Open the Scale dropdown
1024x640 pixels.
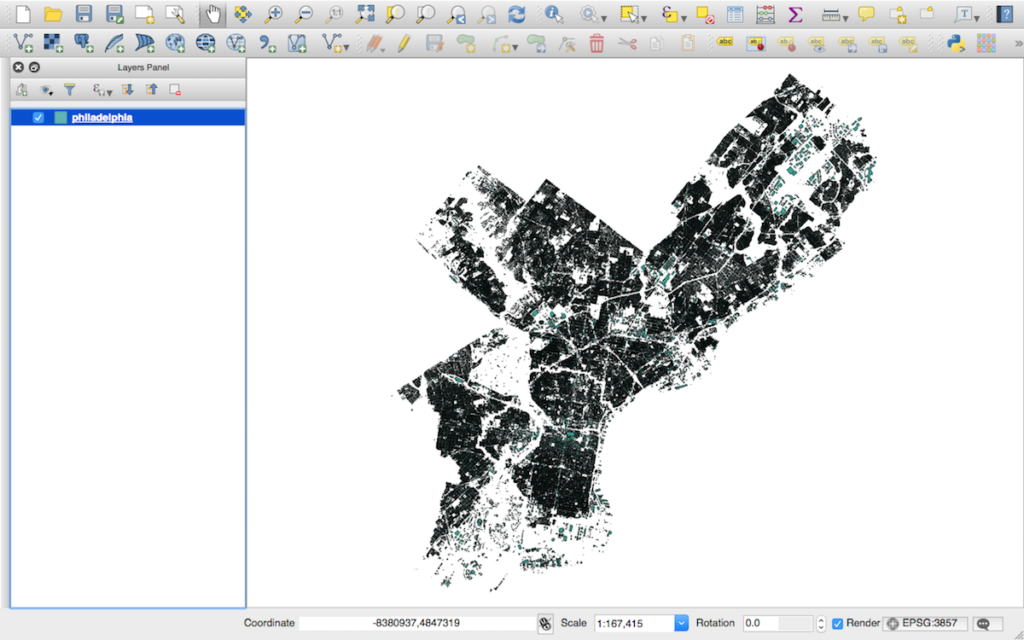coord(681,622)
